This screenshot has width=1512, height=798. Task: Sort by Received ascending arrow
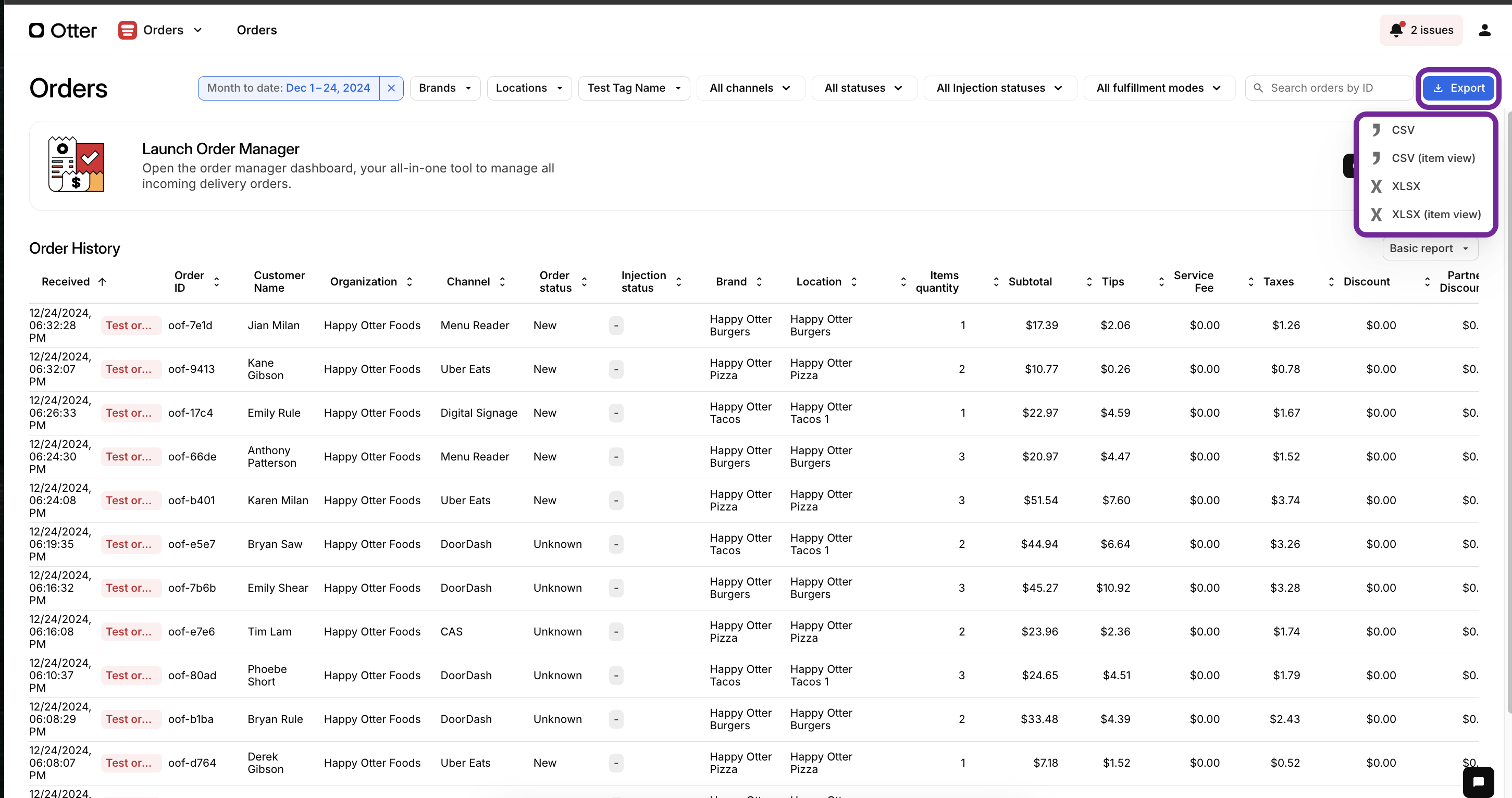(102, 282)
